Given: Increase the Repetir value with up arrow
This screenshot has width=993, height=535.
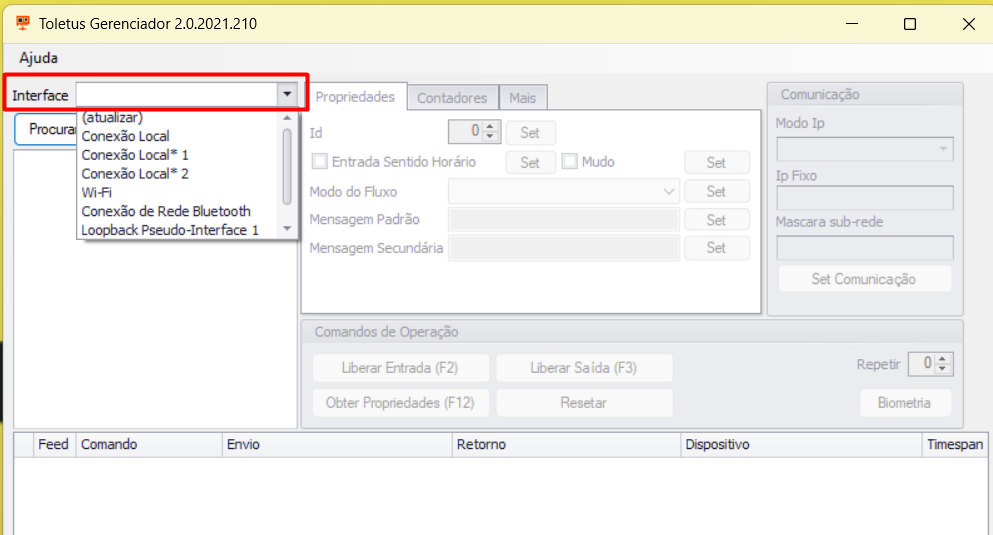Looking at the screenshot, I should pyautogui.click(x=943, y=359).
